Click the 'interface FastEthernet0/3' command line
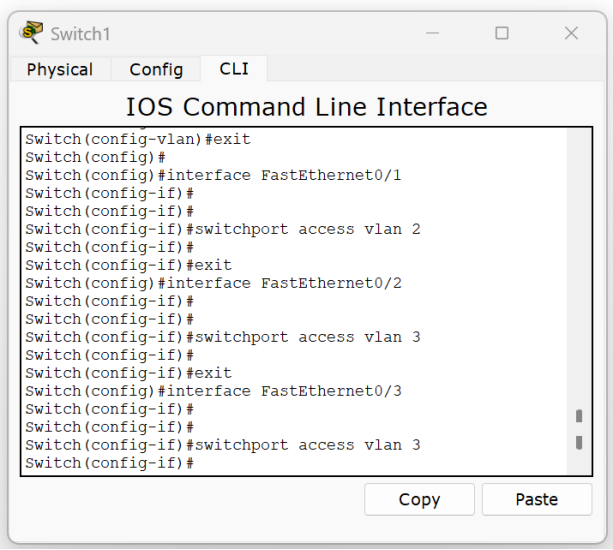Screen dimensions: 613x550 213,391
